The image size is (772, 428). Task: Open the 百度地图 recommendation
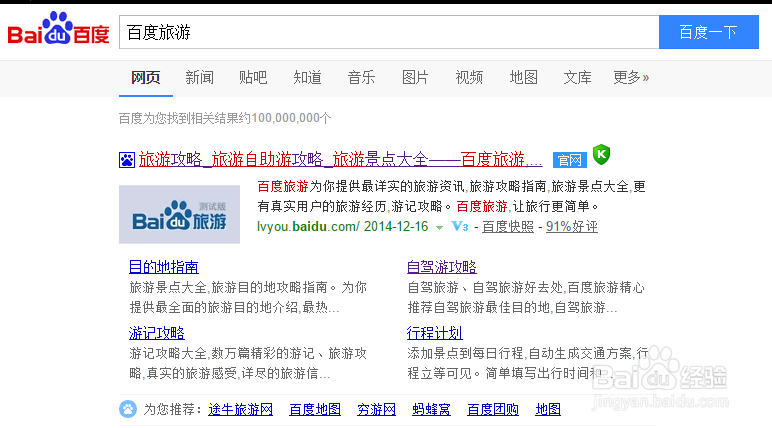pyautogui.click(x=315, y=409)
